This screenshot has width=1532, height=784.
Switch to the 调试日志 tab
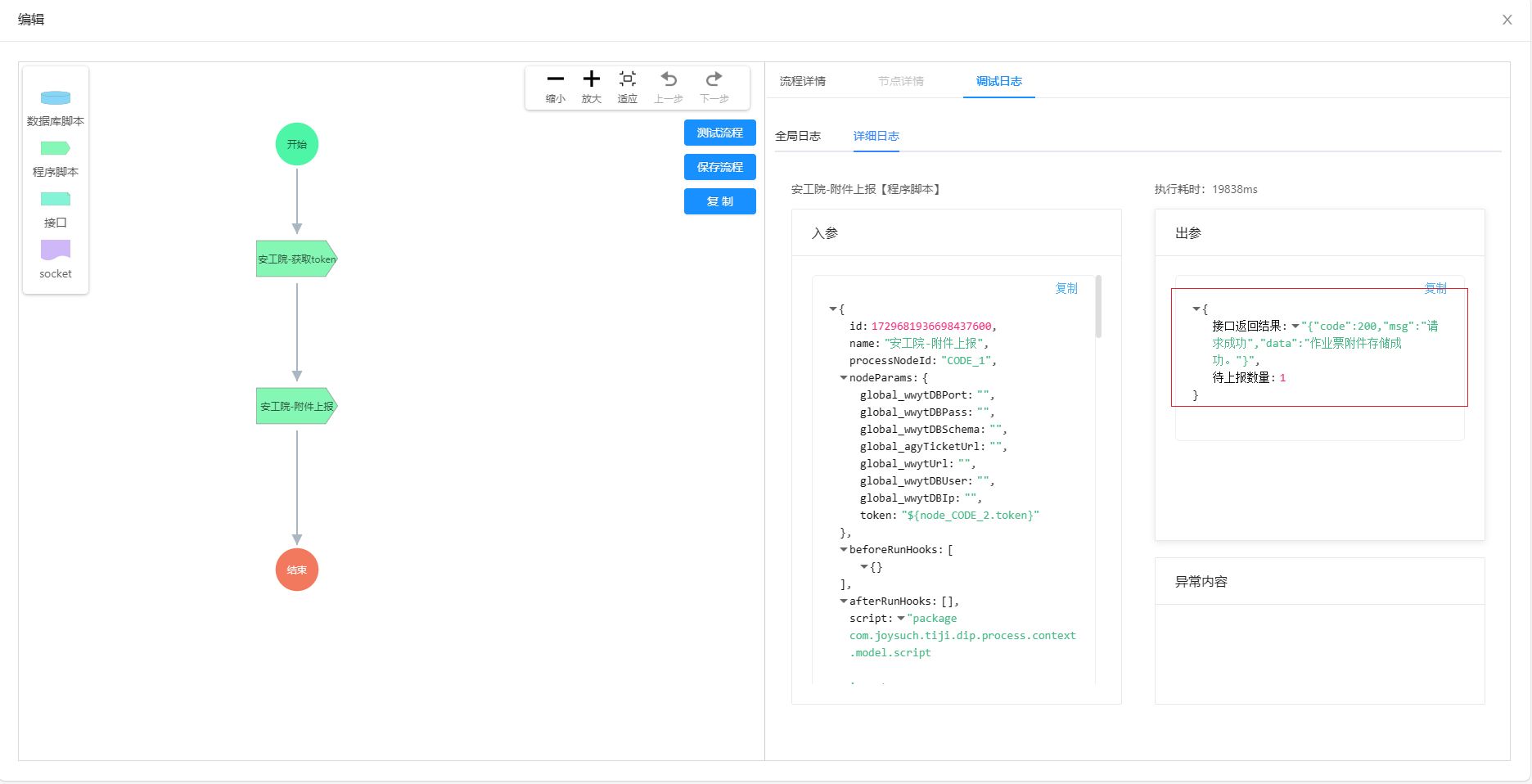pyautogui.click(x=999, y=81)
